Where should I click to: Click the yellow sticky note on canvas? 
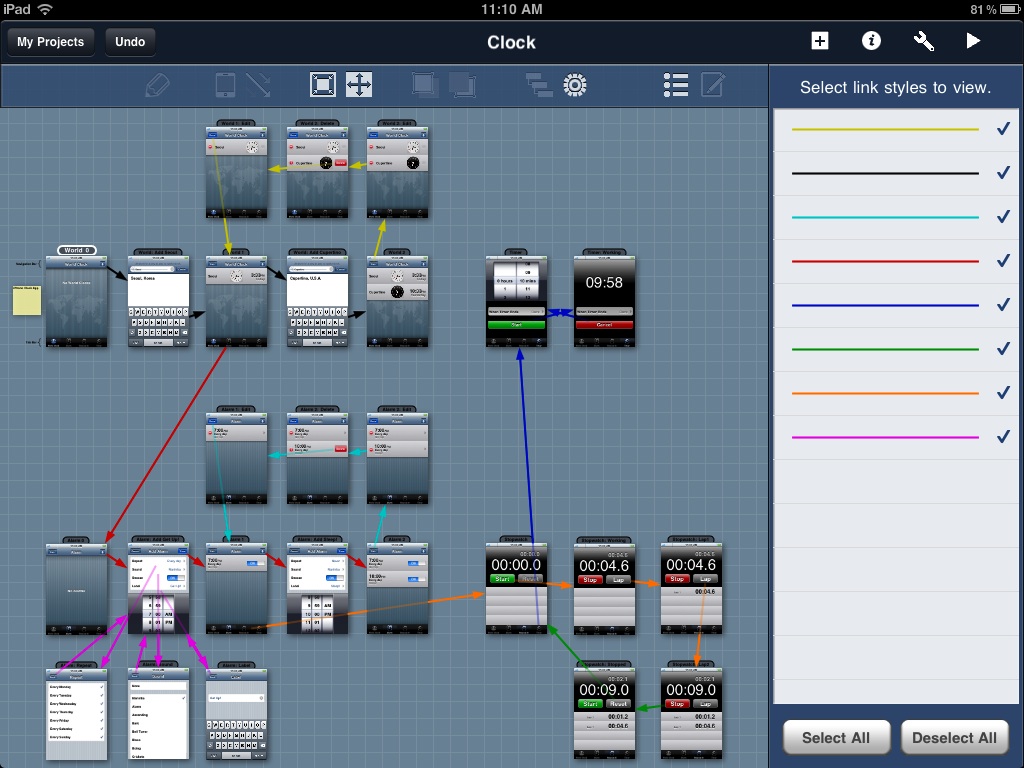point(27,300)
